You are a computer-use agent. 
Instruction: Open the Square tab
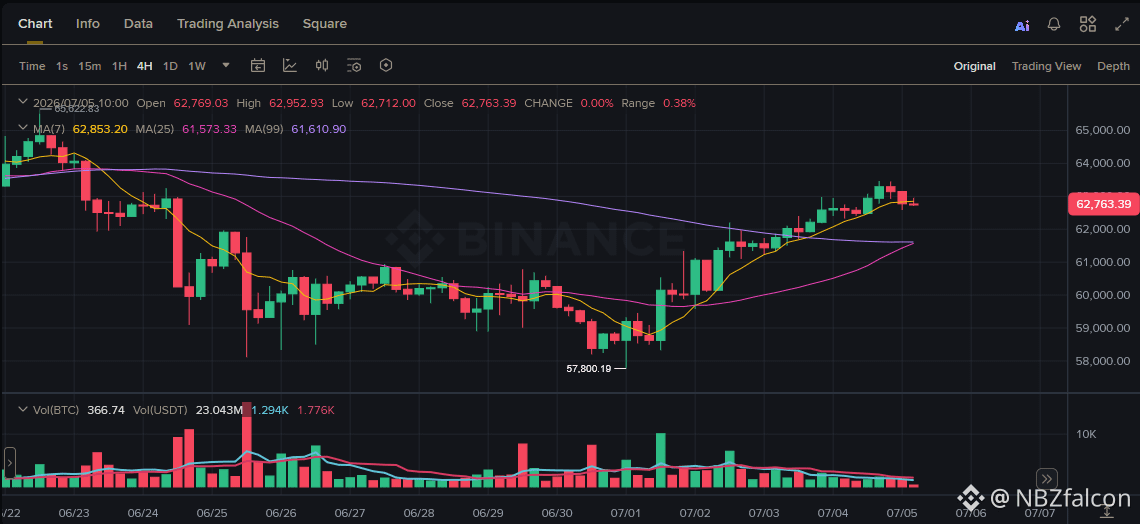tap(324, 23)
